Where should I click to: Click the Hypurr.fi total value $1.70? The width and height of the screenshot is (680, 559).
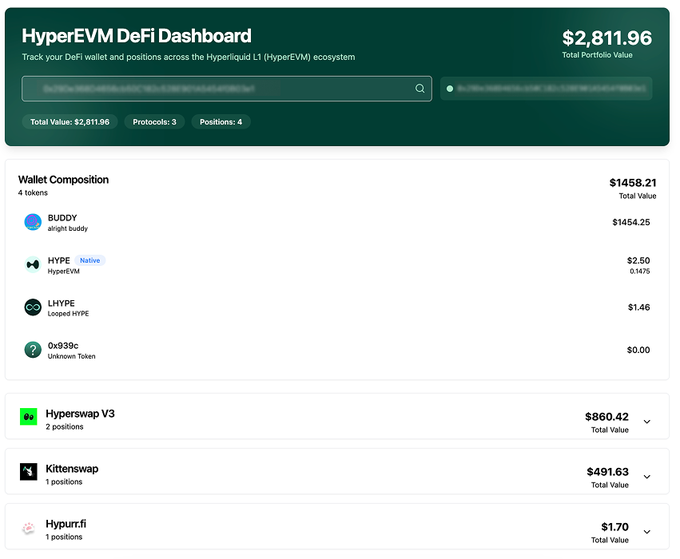(615, 527)
